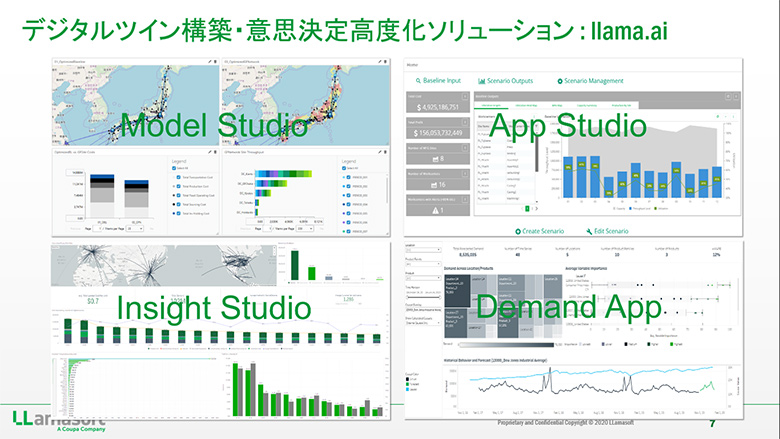Open the Scenario Outputs section

[x=510, y=81]
